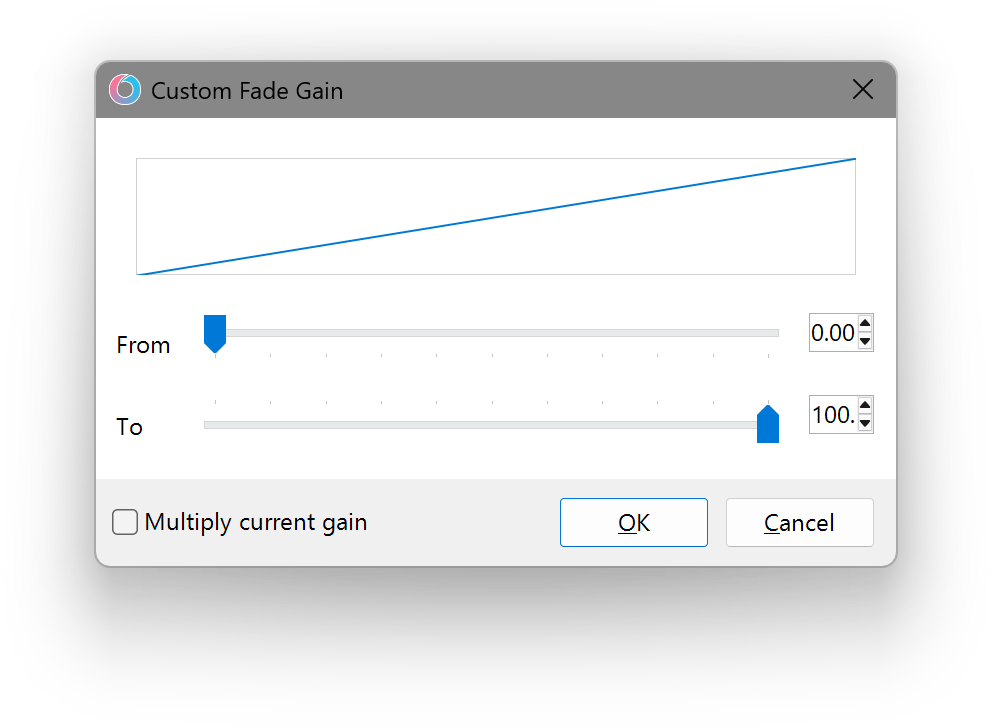Click the Custom Fade Gain title text
This screenshot has width=992, height=726.
[x=247, y=91]
